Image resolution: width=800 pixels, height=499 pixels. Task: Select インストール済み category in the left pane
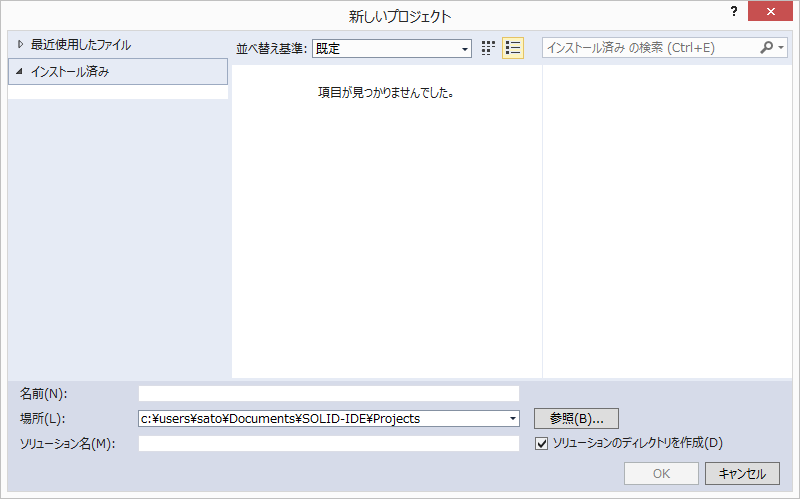[70, 72]
